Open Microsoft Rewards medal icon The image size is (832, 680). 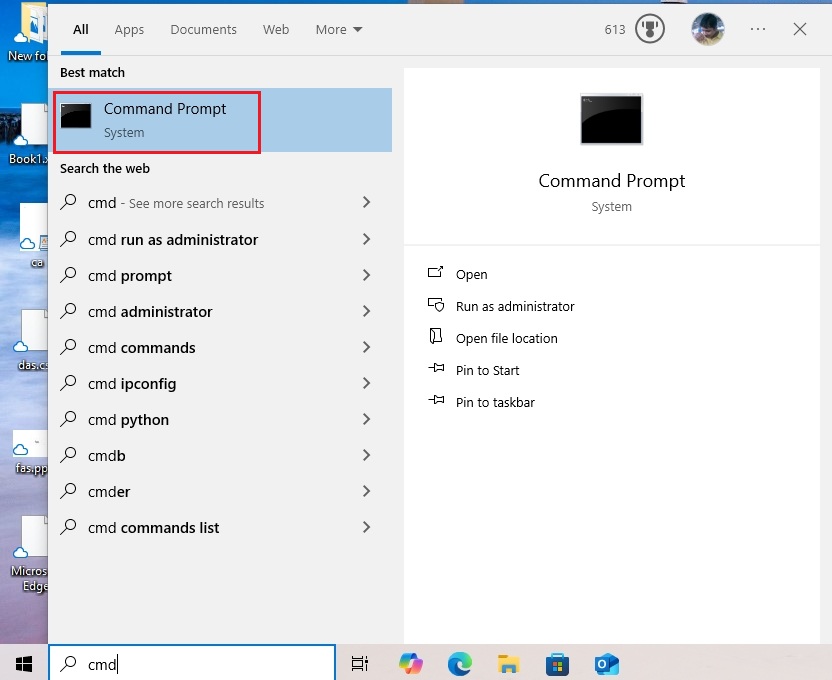[x=649, y=29]
